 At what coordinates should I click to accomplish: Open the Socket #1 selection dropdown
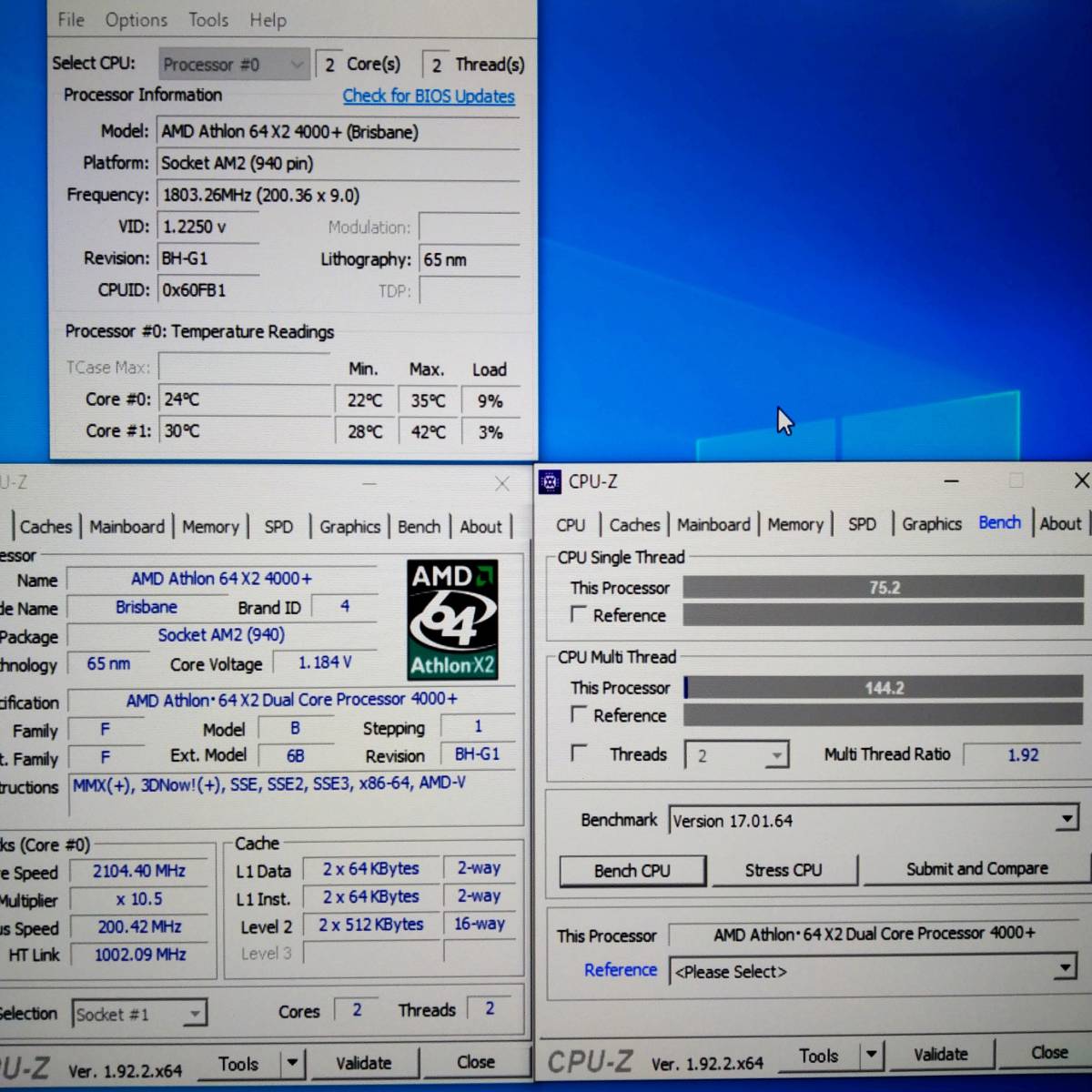pos(139,1014)
